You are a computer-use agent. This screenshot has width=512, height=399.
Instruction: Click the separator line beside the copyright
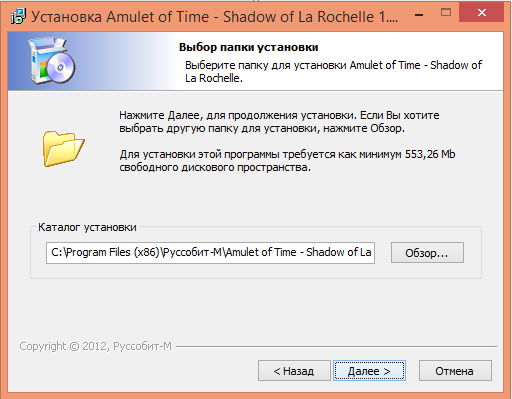pos(337,347)
